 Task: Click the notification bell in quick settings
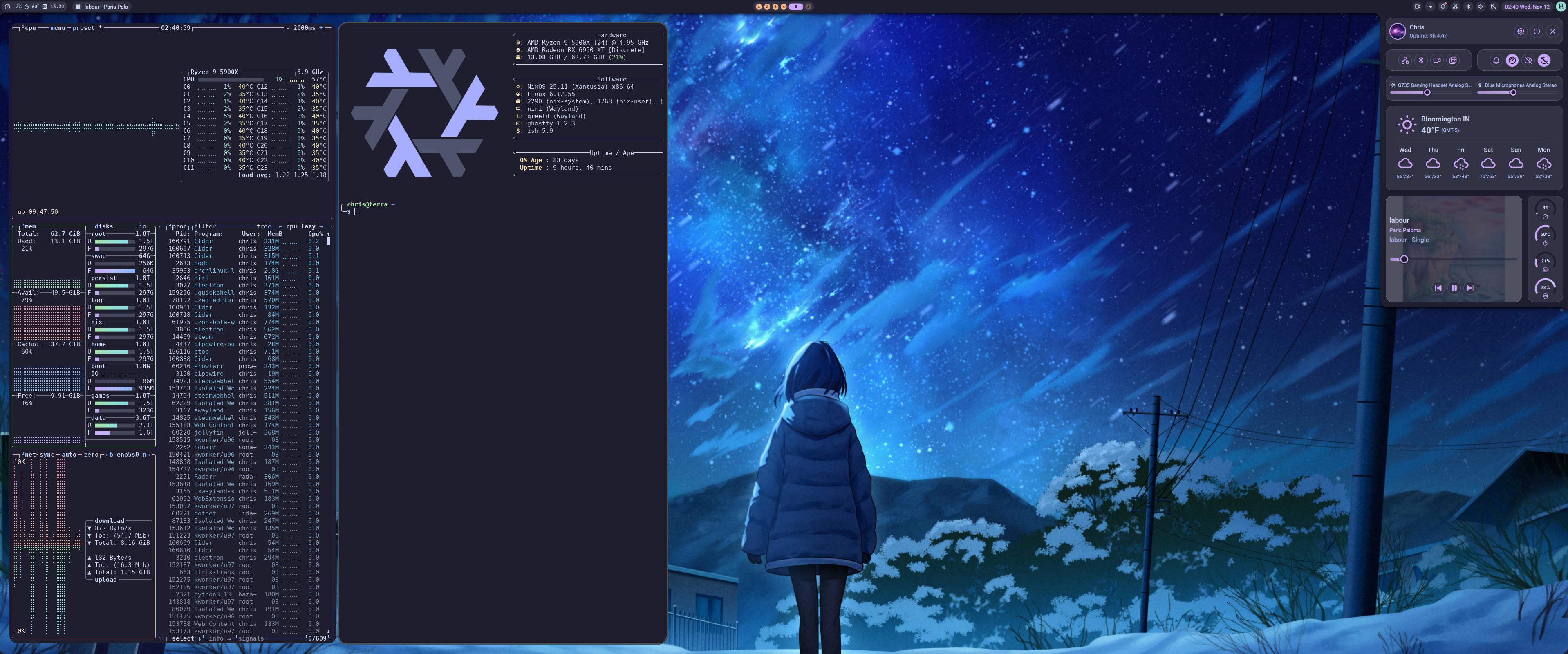[x=1496, y=61]
